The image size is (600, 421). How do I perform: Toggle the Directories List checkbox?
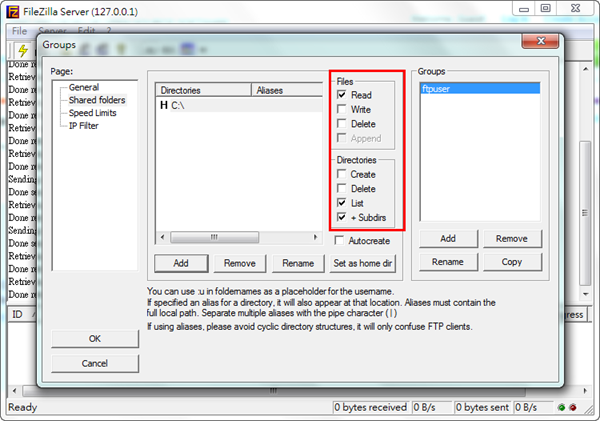pyautogui.click(x=341, y=203)
